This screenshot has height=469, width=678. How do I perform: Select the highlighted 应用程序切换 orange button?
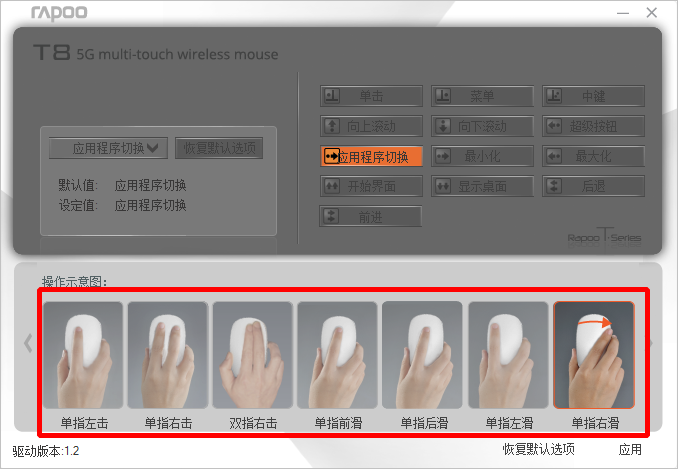tap(371, 156)
